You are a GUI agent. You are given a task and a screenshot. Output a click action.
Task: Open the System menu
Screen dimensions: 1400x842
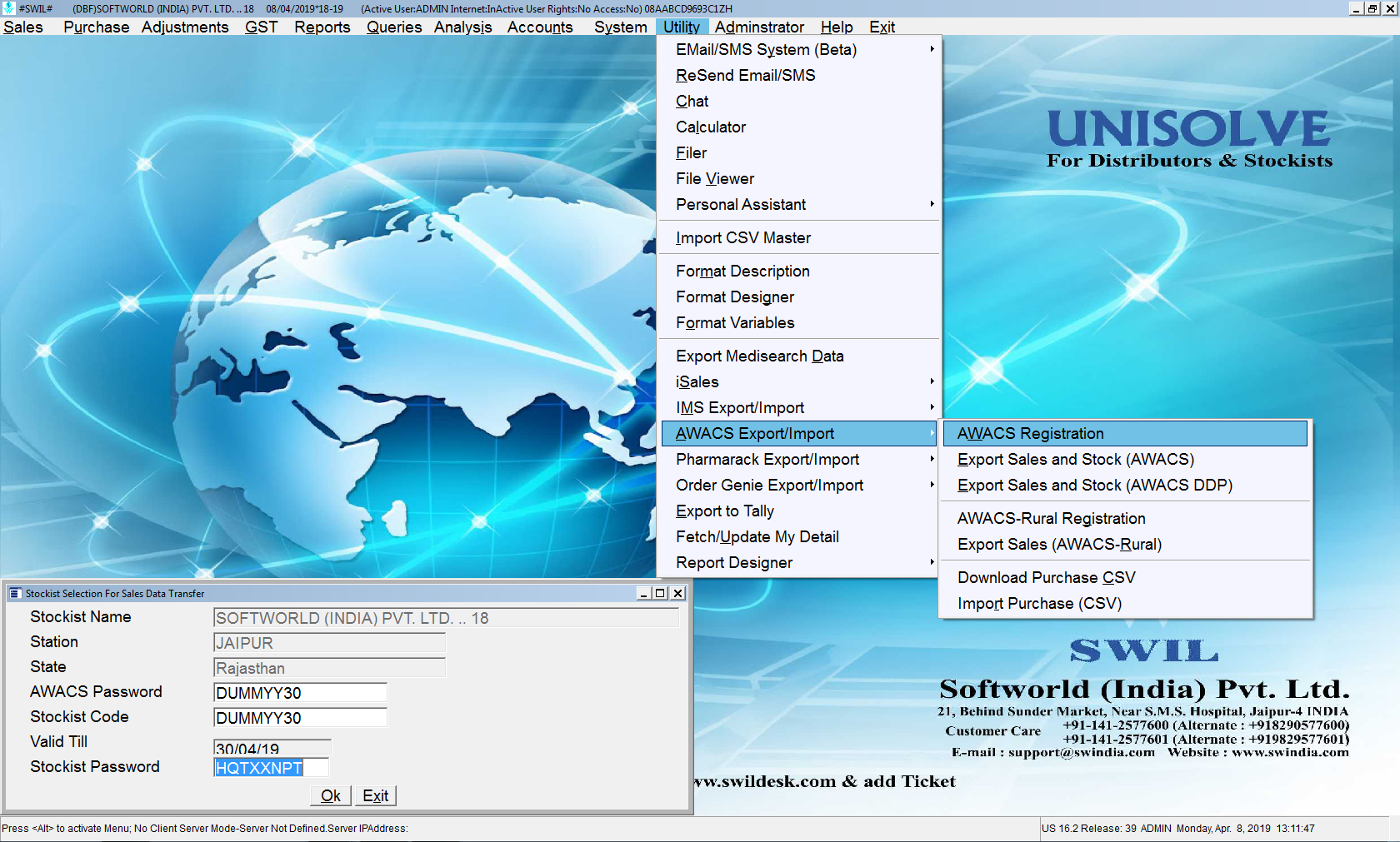[x=620, y=27]
